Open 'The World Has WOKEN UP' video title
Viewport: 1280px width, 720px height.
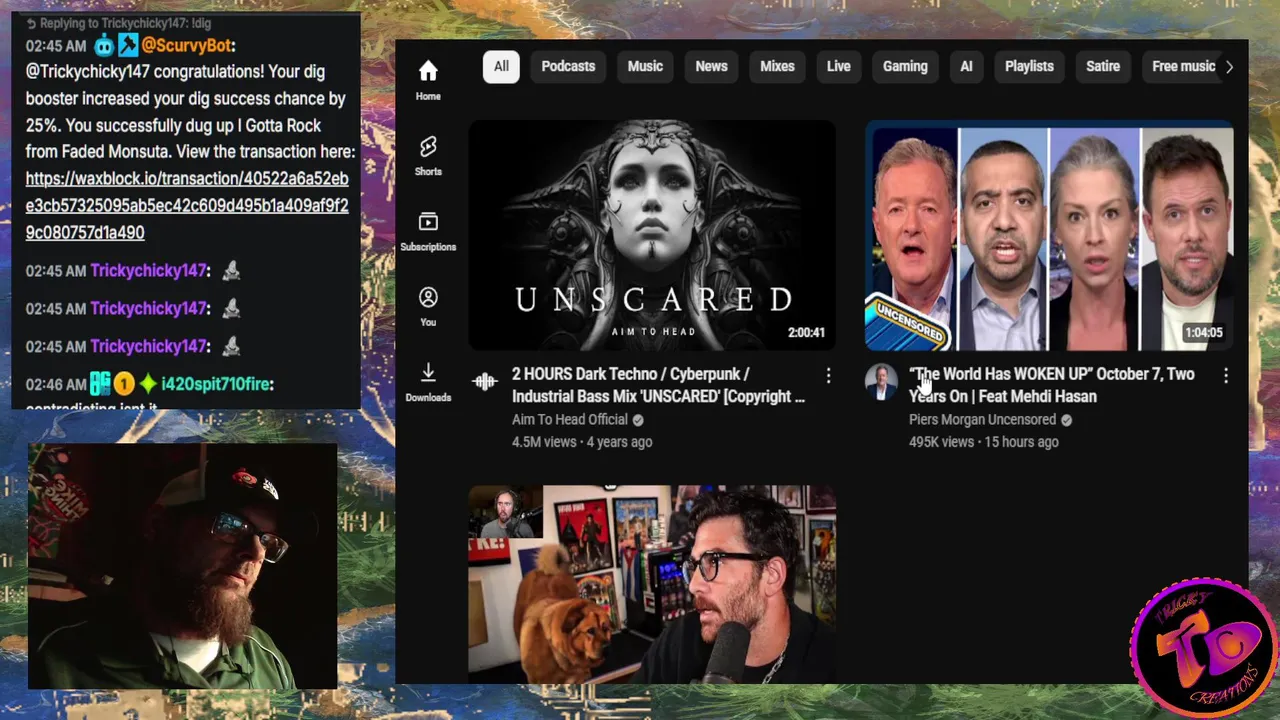click(x=1052, y=385)
